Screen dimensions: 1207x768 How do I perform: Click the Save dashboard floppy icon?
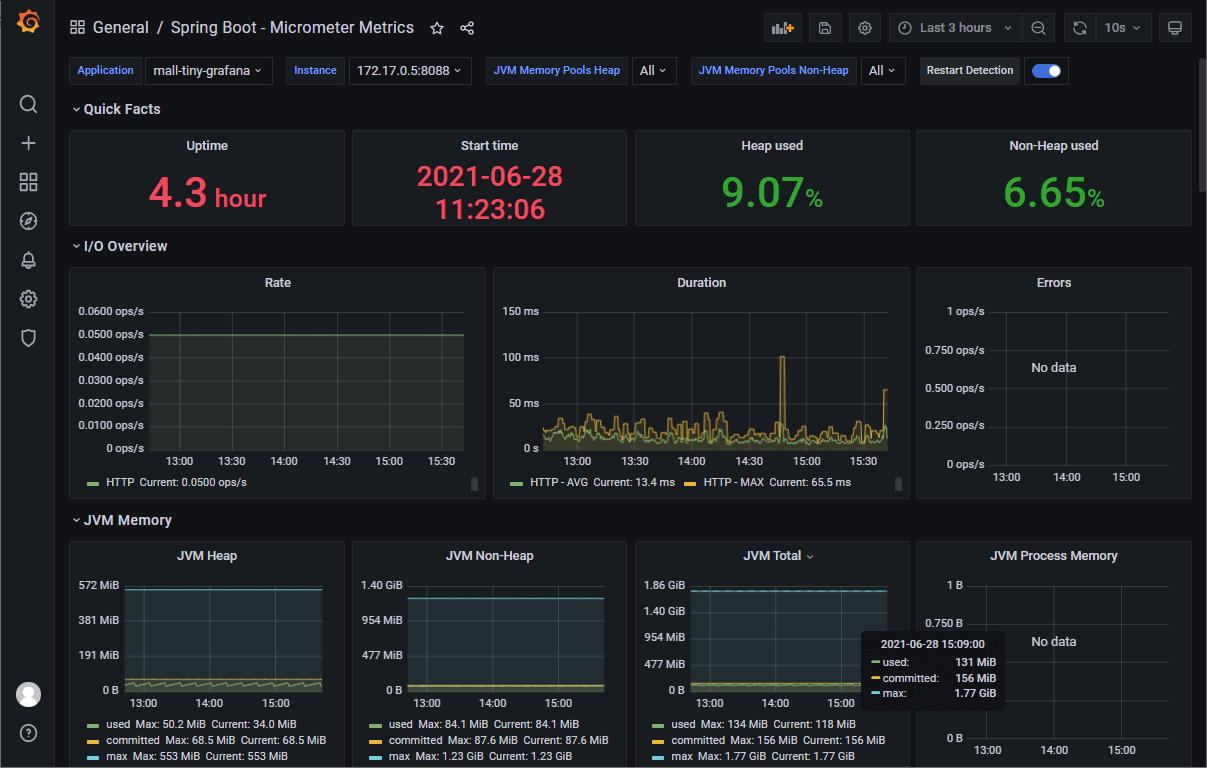(825, 28)
